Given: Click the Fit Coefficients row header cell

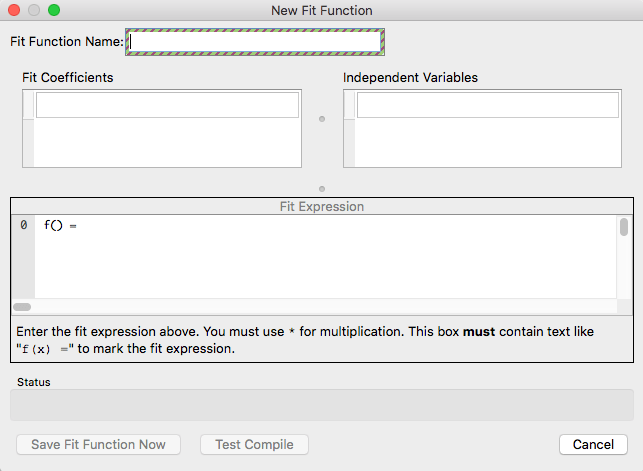Looking at the screenshot, I should (28, 106).
